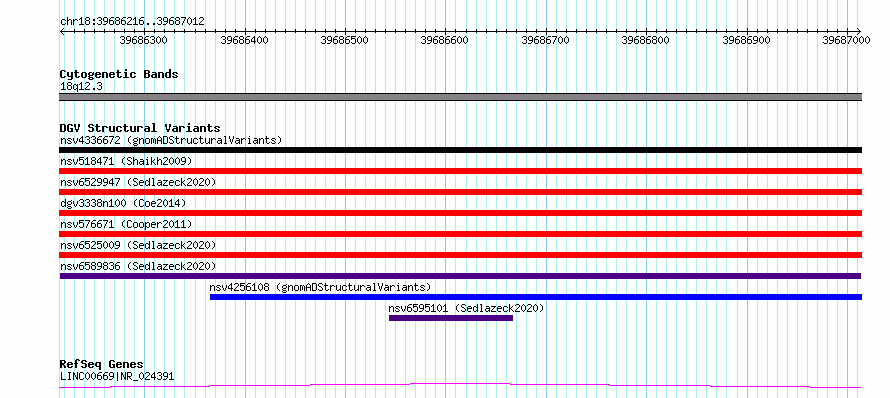The height and width of the screenshot is (398, 890).
Task: Select the nsv6589836 (Sedlazeck2020) label
Action: pyautogui.click(x=138, y=266)
